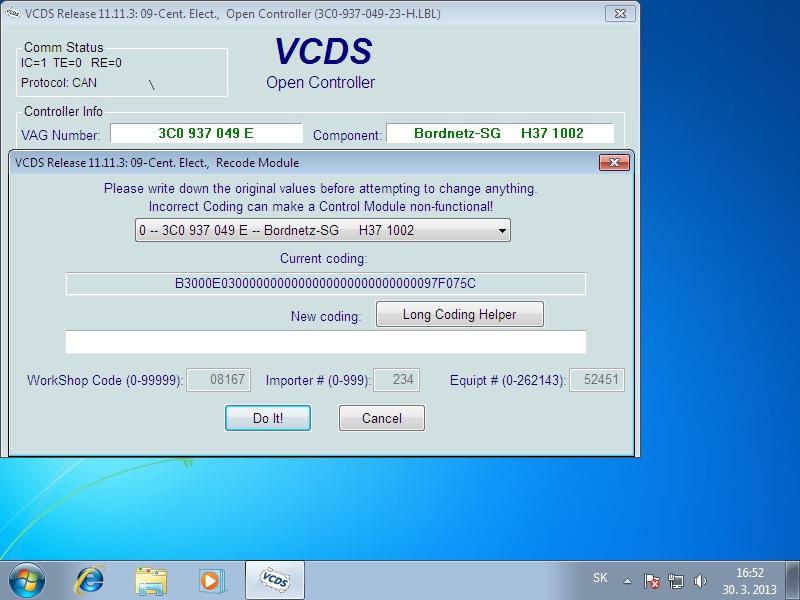Launch Internet Explorer from taskbar
Screen dimensions: 800x600
tap(89, 581)
